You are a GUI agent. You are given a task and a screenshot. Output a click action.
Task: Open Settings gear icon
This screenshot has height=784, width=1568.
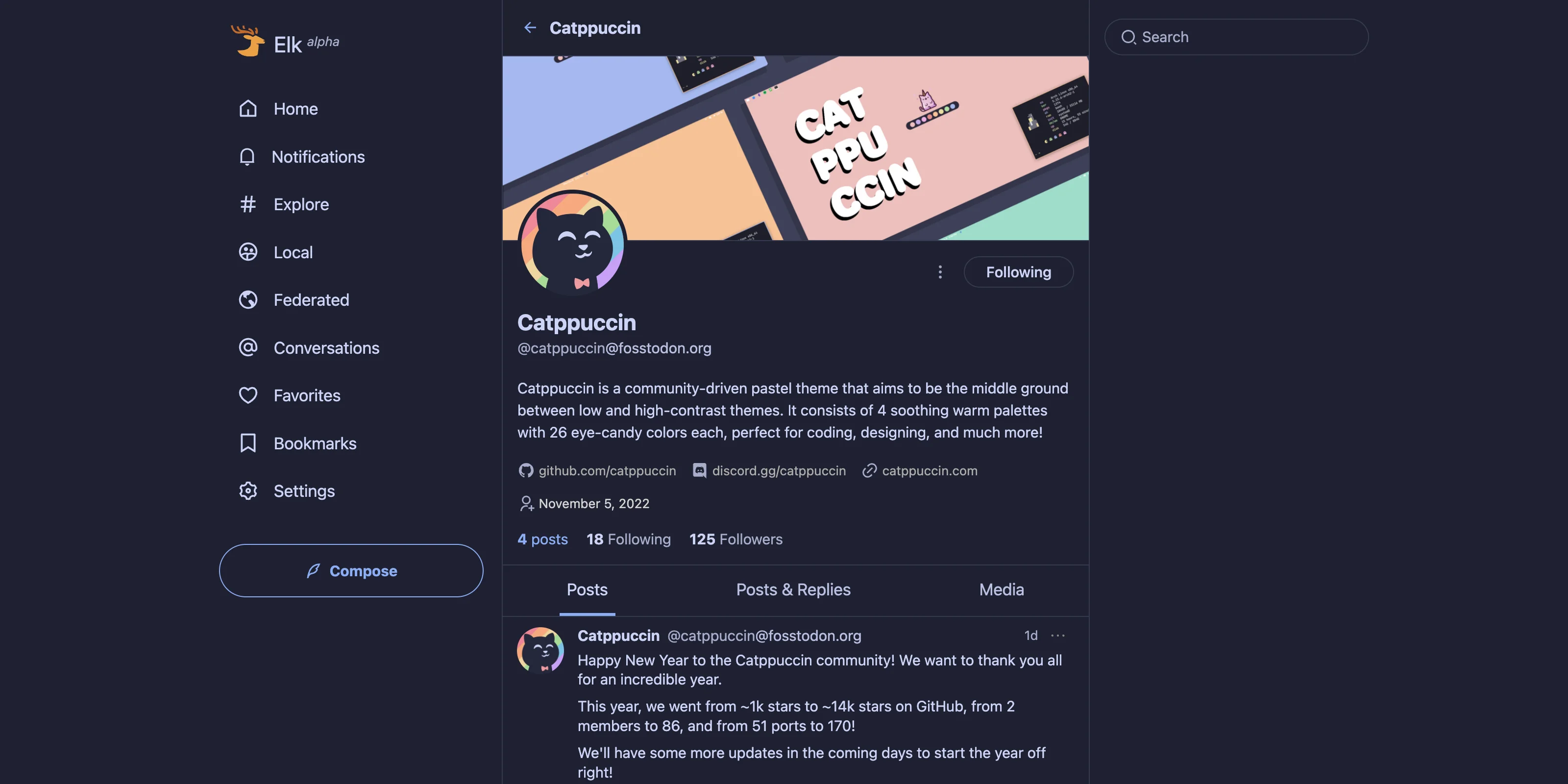pos(248,491)
